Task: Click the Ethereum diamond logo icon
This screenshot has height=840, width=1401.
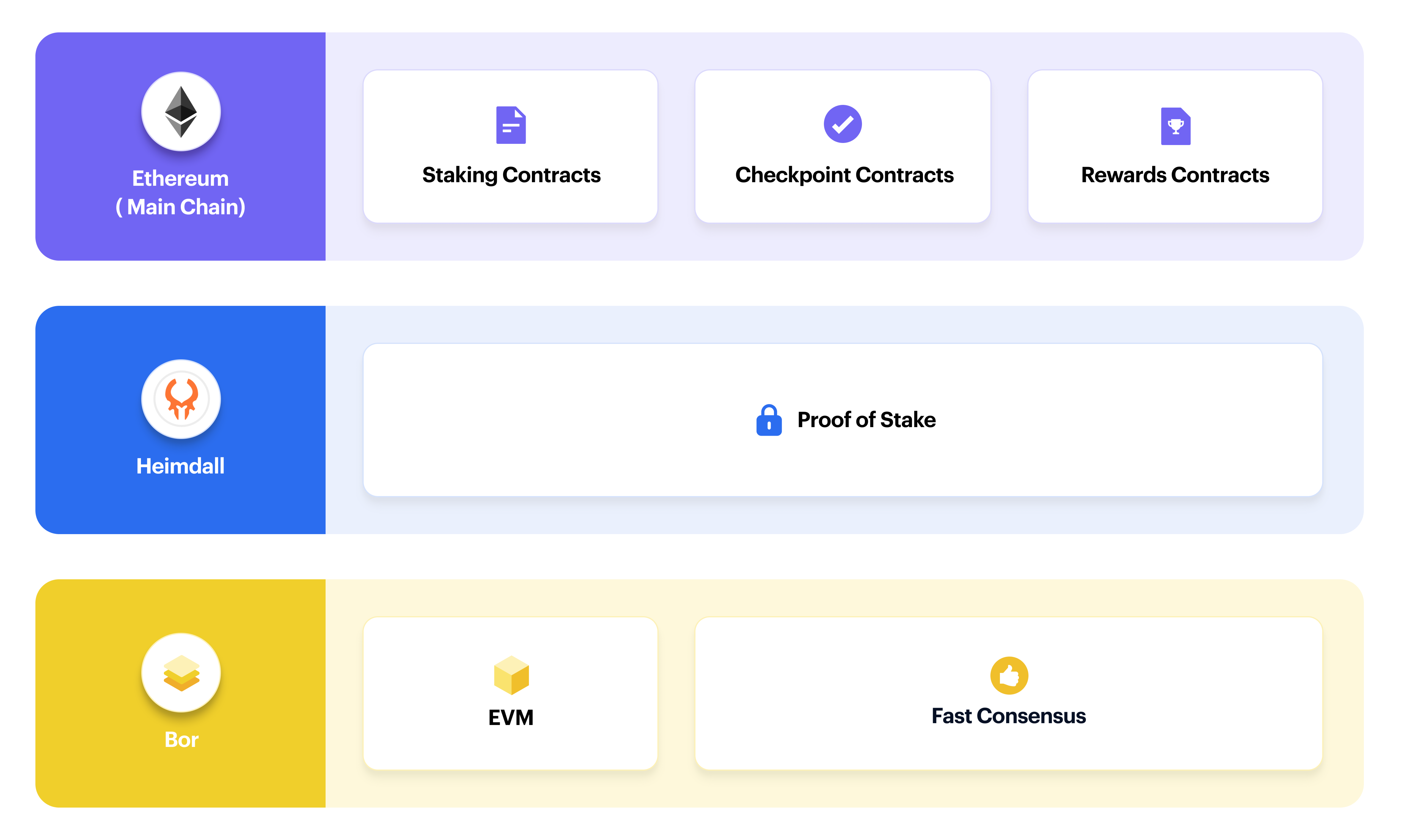Action: (x=180, y=111)
